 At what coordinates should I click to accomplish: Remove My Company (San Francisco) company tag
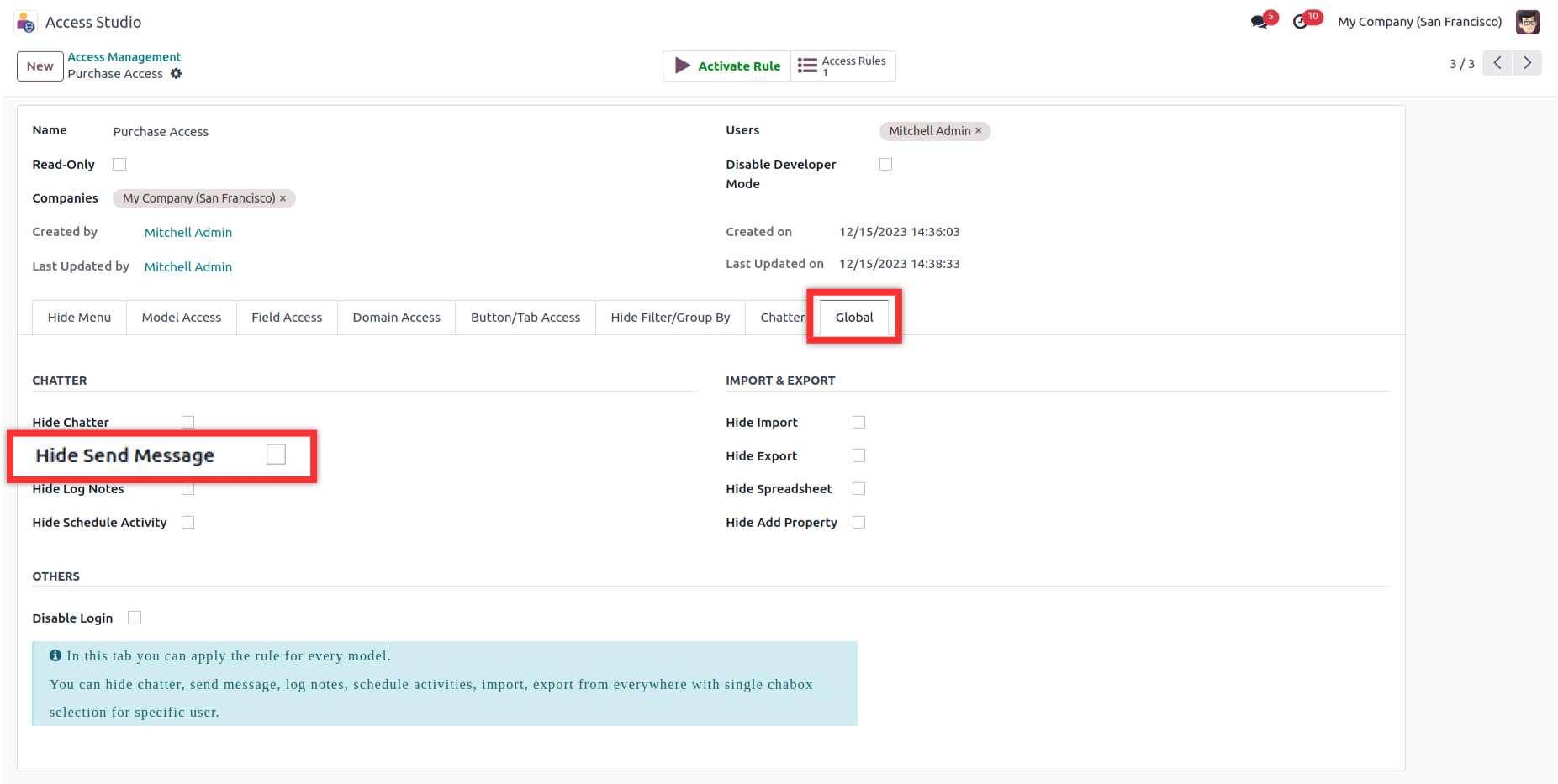tap(283, 198)
